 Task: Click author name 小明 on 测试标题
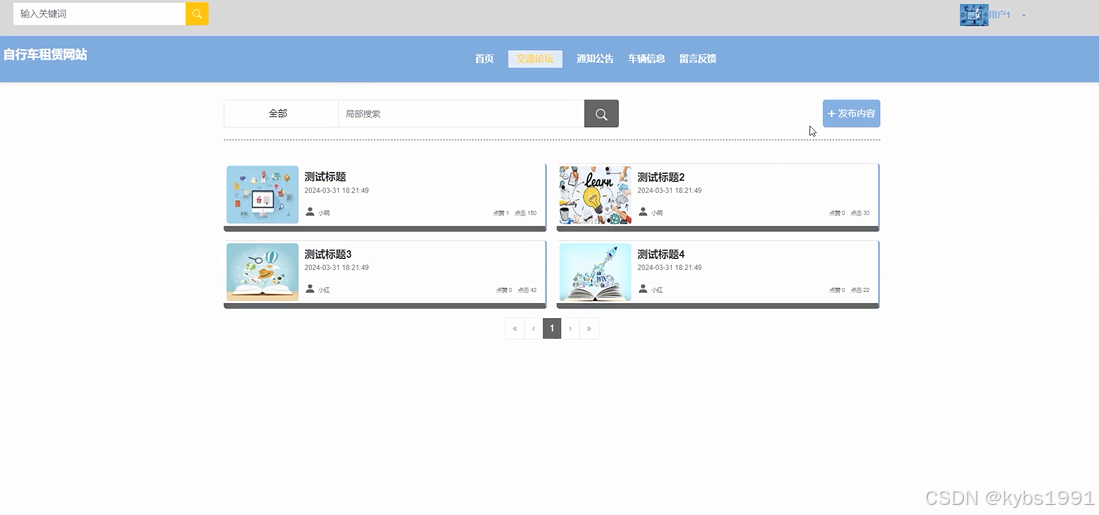pyautogui.click(x=324, y=213)
